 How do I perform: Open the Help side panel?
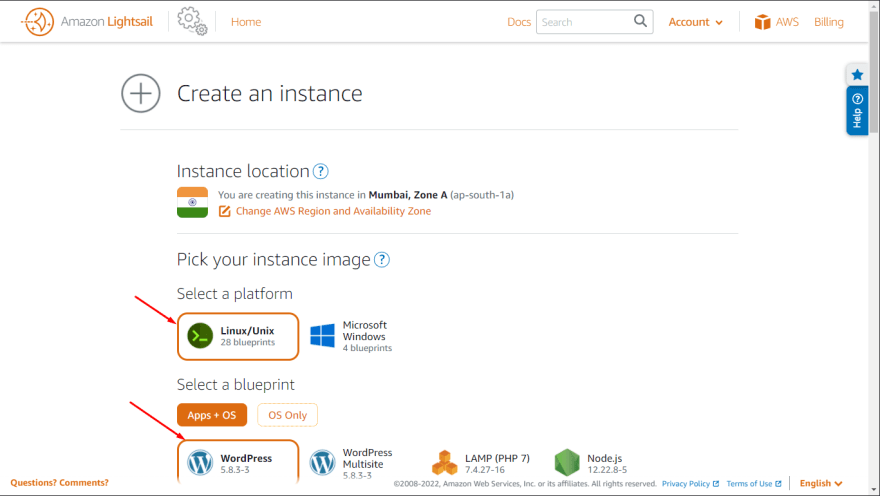pyautogui.click(x=857, y=111)
